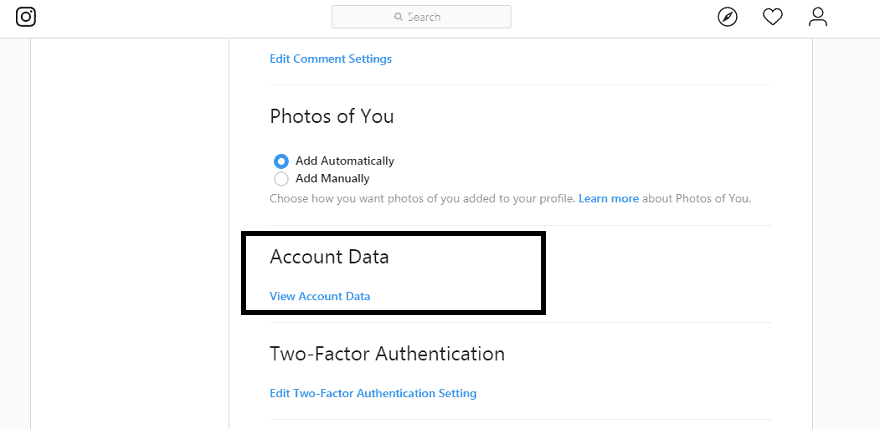Choose the Add Manually radio button

(x=281, y=179)
